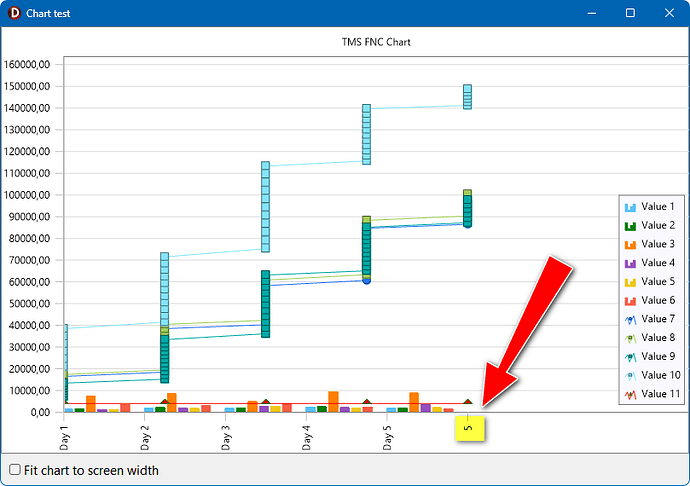Viewport: 690px width, 486px height.
Task: Select the Value 1 legend label
Action: pos(657,206)
